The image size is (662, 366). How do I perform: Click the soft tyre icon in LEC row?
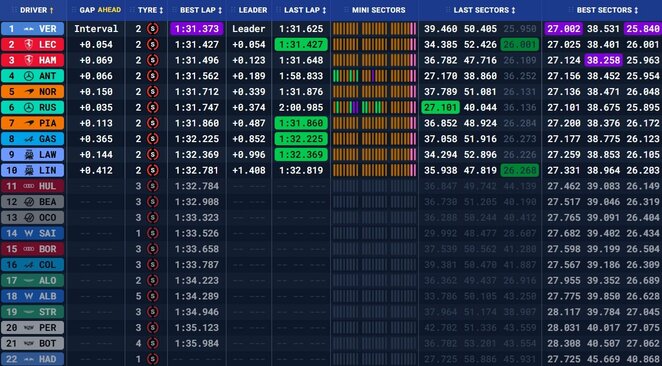(x=152, y=44)
